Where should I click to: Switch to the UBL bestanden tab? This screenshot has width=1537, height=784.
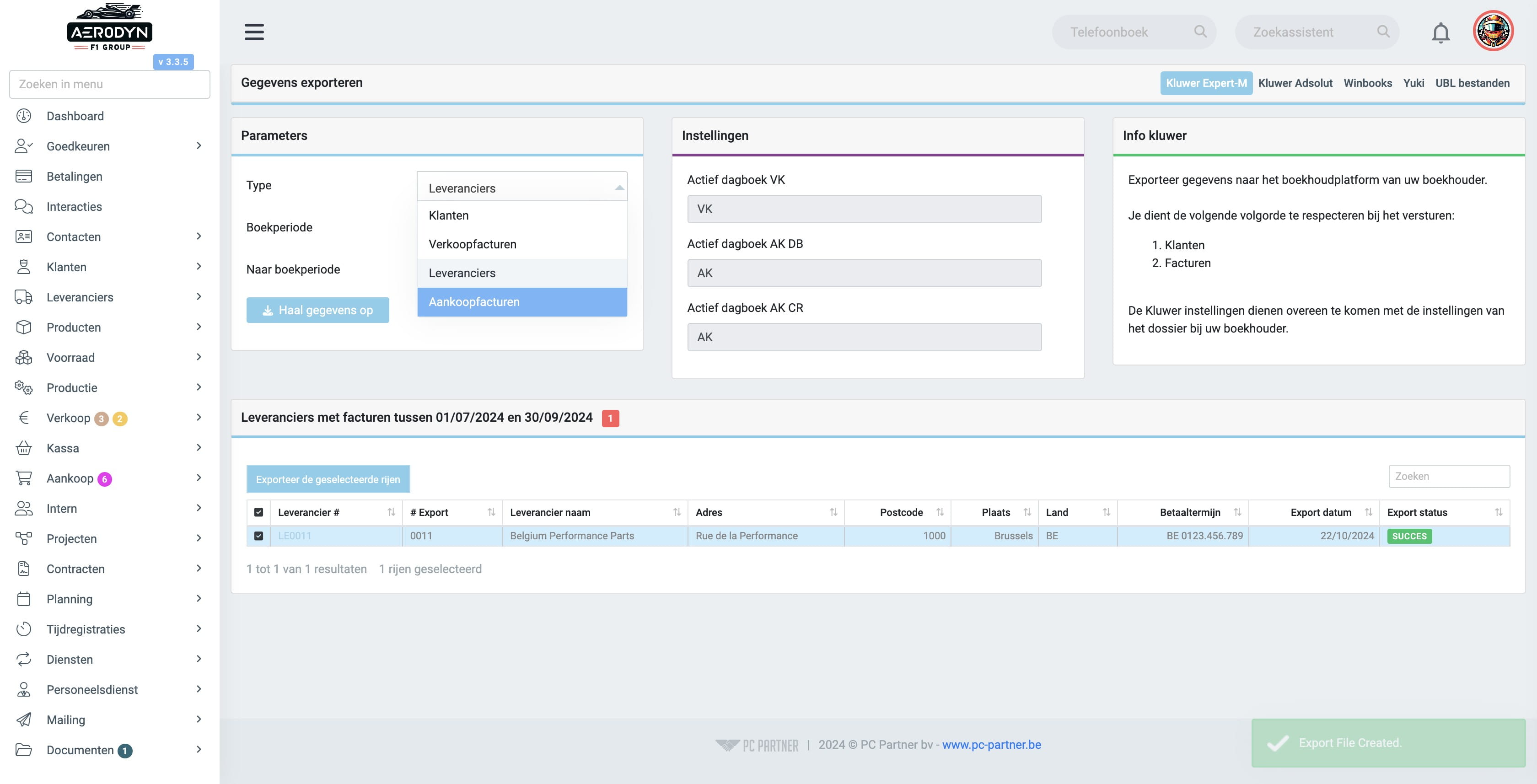[x=1472, y=83]
